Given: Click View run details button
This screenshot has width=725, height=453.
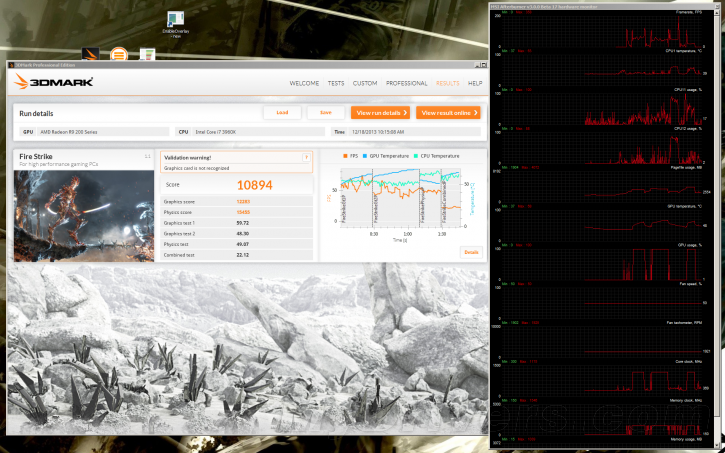Looking at the screenshot, I should point(380,112).
